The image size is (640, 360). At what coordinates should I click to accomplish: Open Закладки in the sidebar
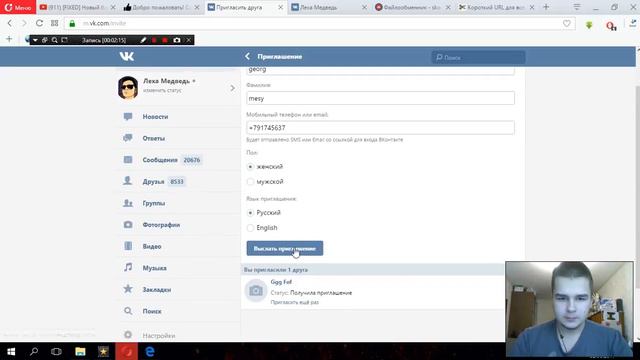coord(179,290)
